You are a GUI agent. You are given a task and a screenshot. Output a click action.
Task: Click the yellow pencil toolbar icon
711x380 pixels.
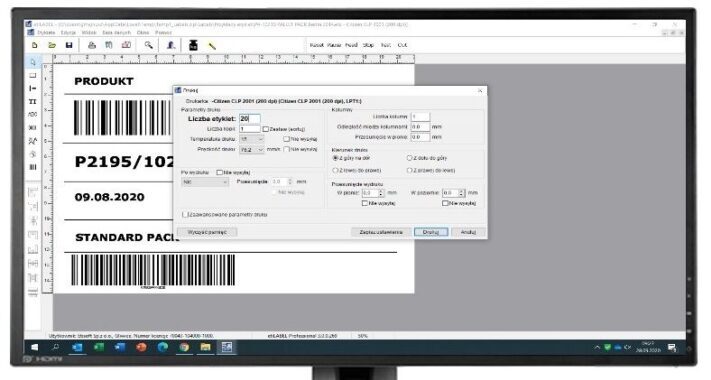(212, 45)
